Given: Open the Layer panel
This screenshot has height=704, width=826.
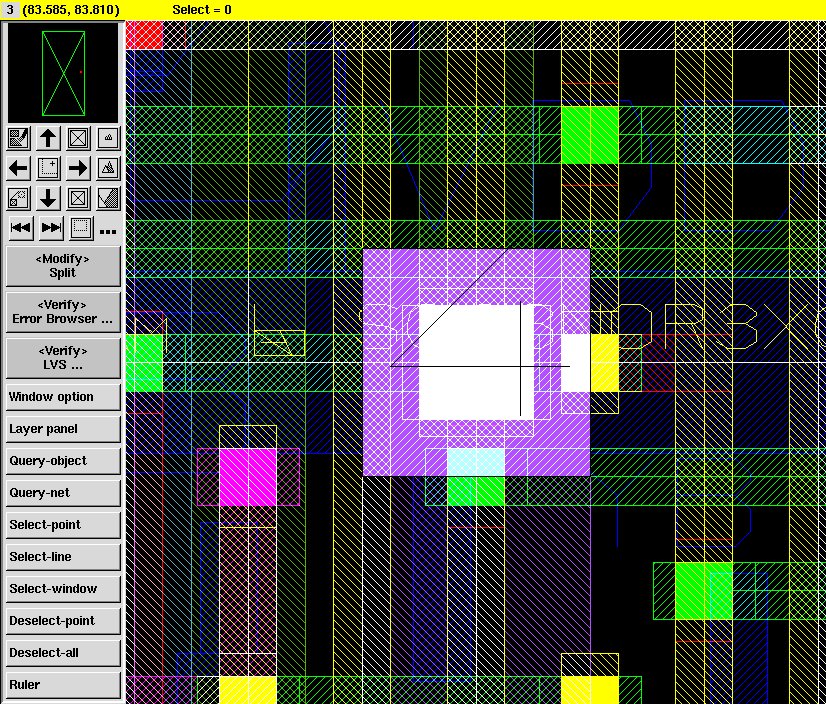Looking at the screenshot, I should 63,429.
